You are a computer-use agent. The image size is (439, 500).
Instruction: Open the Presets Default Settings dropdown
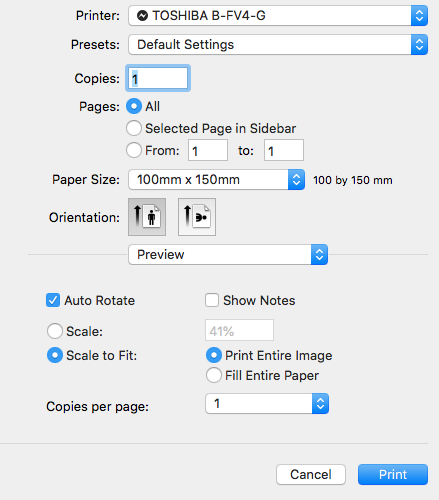[x=278, y=44]
